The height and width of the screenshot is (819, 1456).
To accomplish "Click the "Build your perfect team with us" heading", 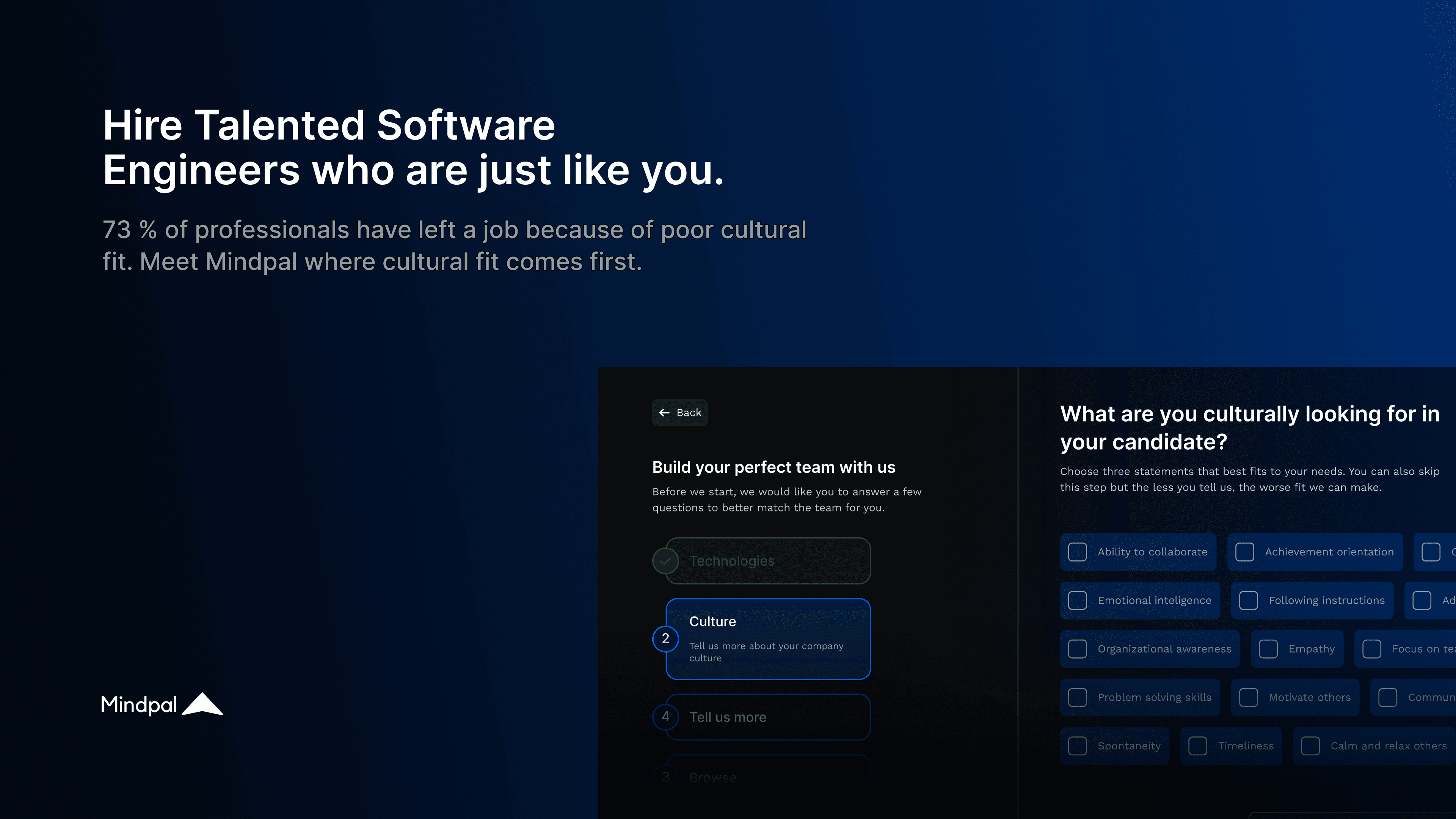I will pyautogui.click(x=774, y=467).
